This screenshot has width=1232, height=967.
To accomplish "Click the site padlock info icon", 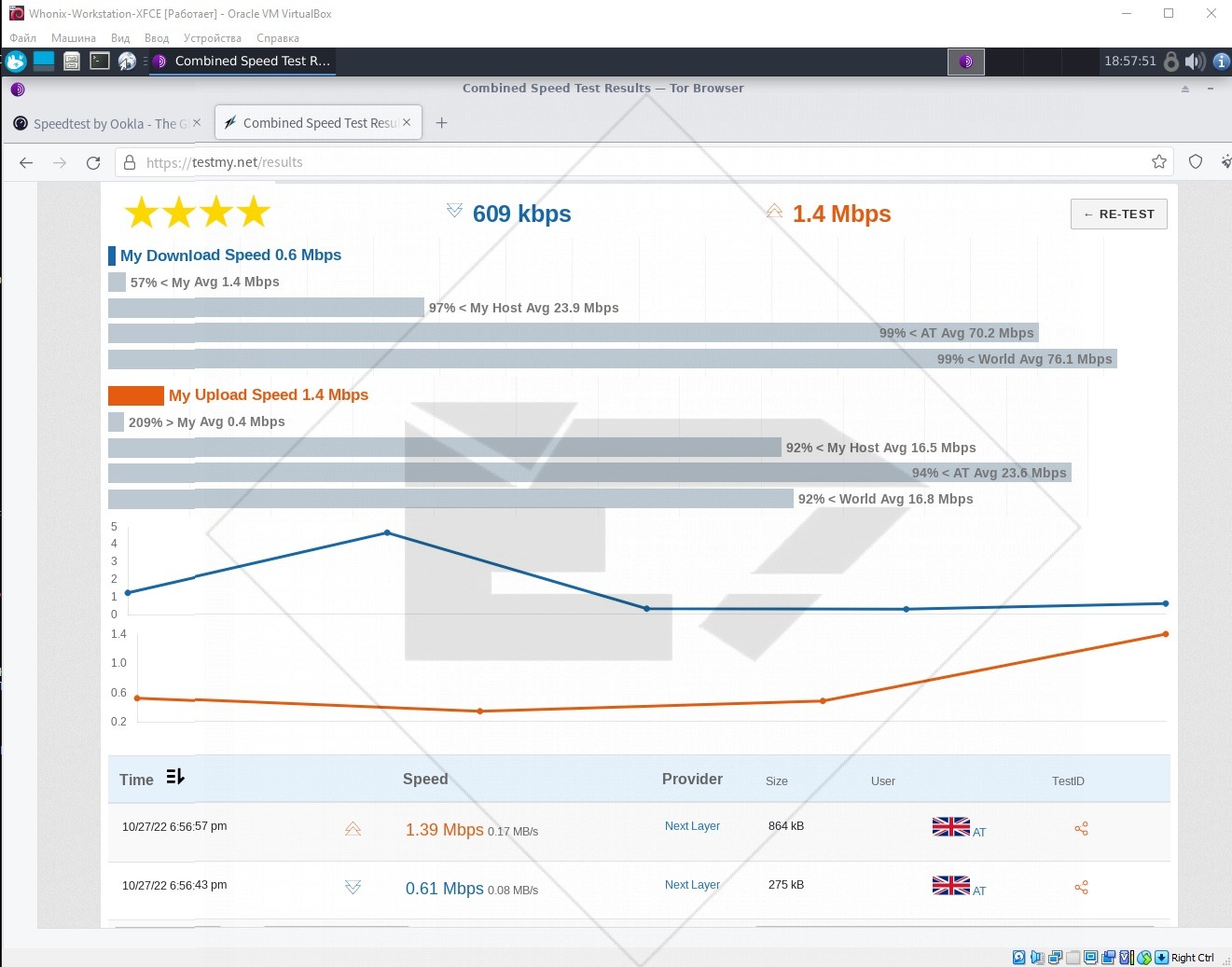I will pos(130,162).
